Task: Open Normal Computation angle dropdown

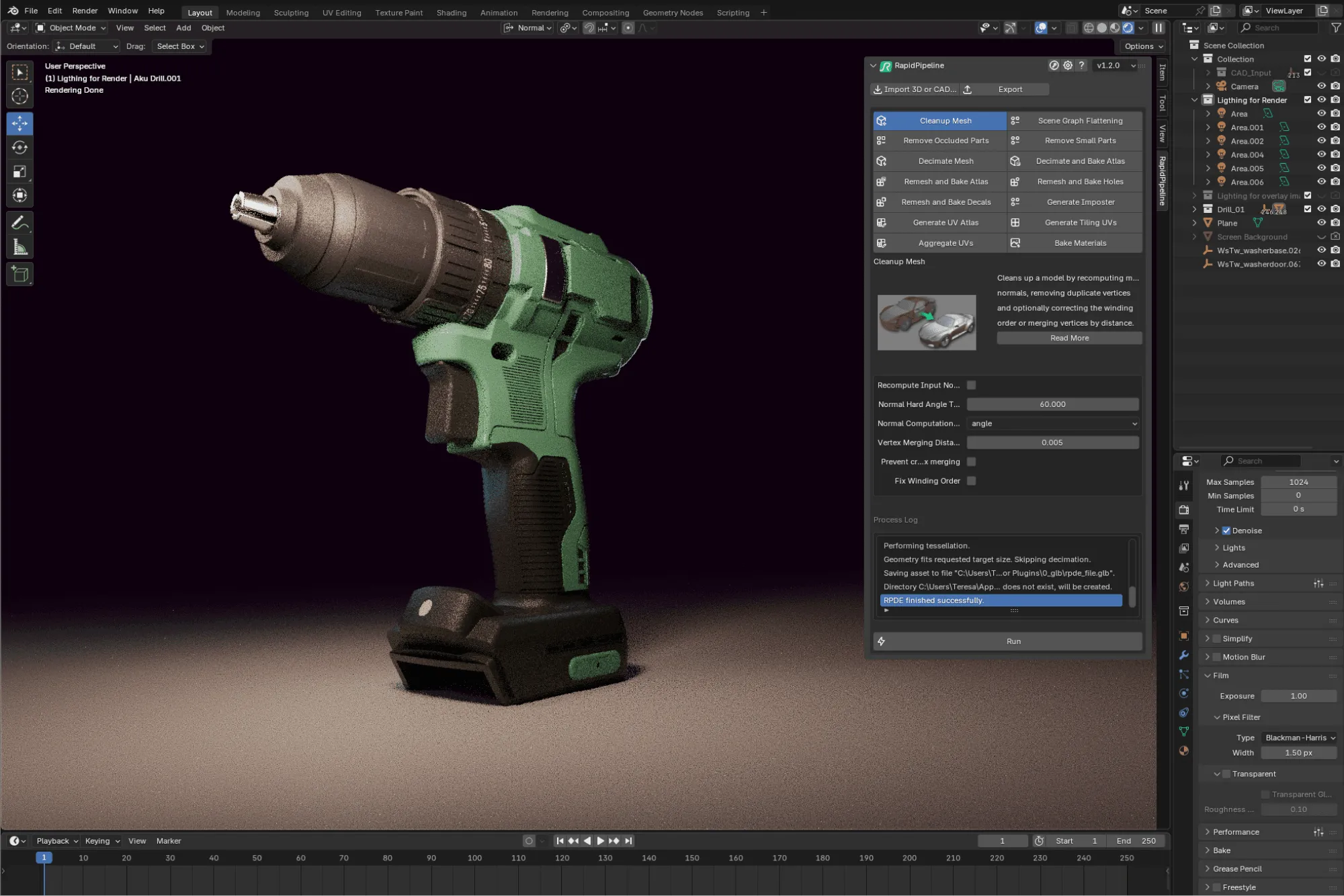Action: point(1053,424)
